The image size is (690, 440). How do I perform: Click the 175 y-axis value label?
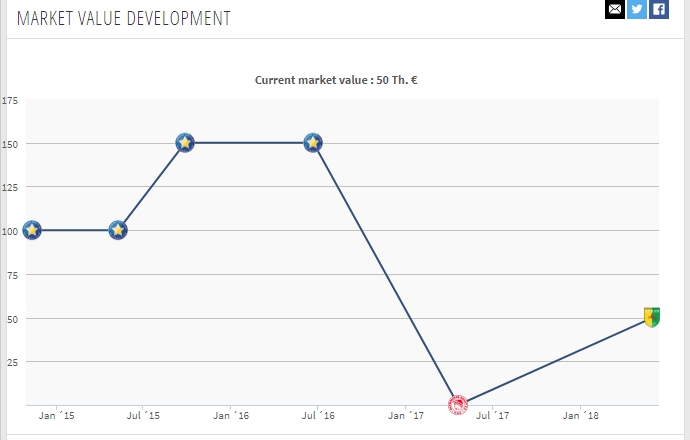tap(10, 100)
